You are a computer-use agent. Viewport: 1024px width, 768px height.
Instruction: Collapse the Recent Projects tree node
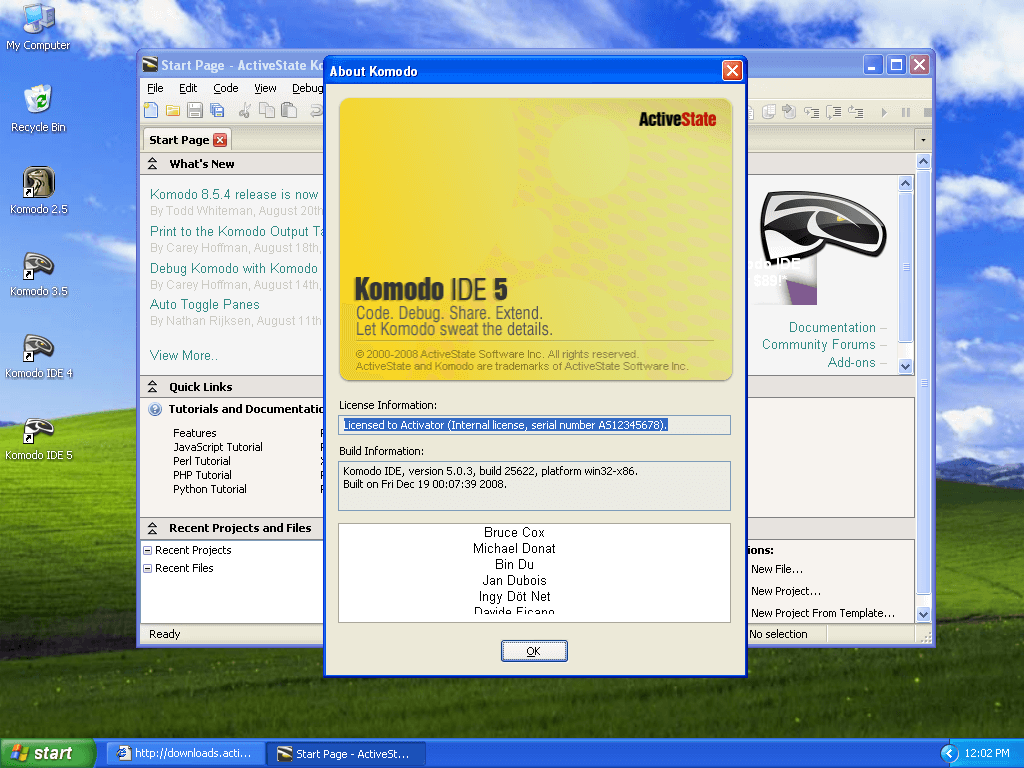click(148, 550)
